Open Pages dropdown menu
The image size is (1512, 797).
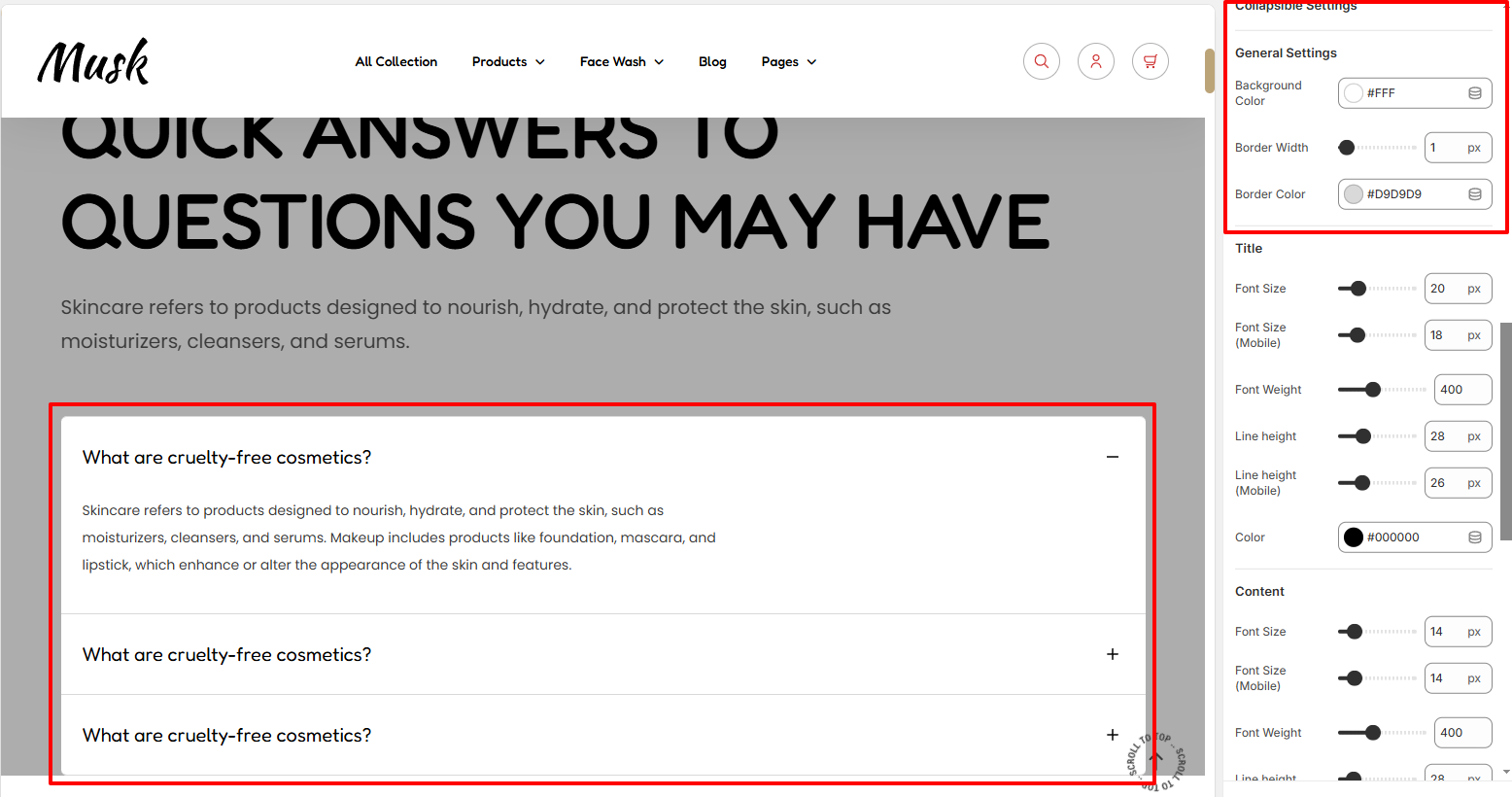click(789, 61)
